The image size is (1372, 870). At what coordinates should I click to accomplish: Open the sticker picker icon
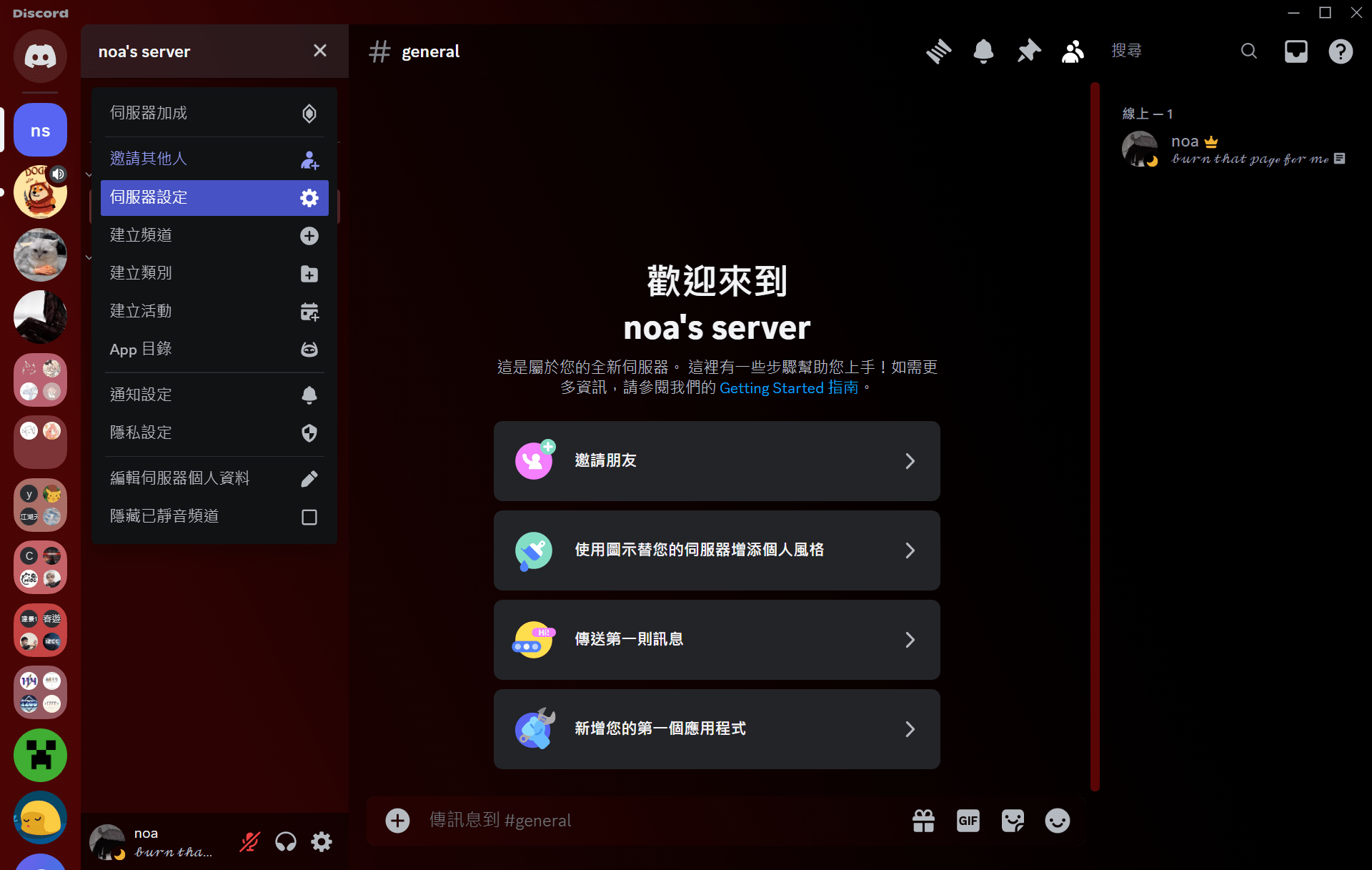[x=1013, y=821]
